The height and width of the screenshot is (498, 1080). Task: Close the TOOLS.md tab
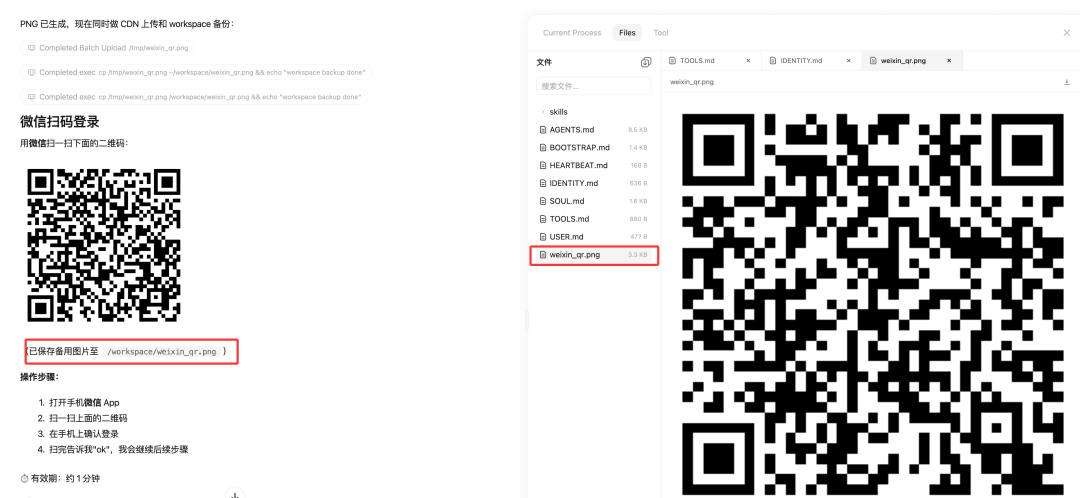point(747,61)
